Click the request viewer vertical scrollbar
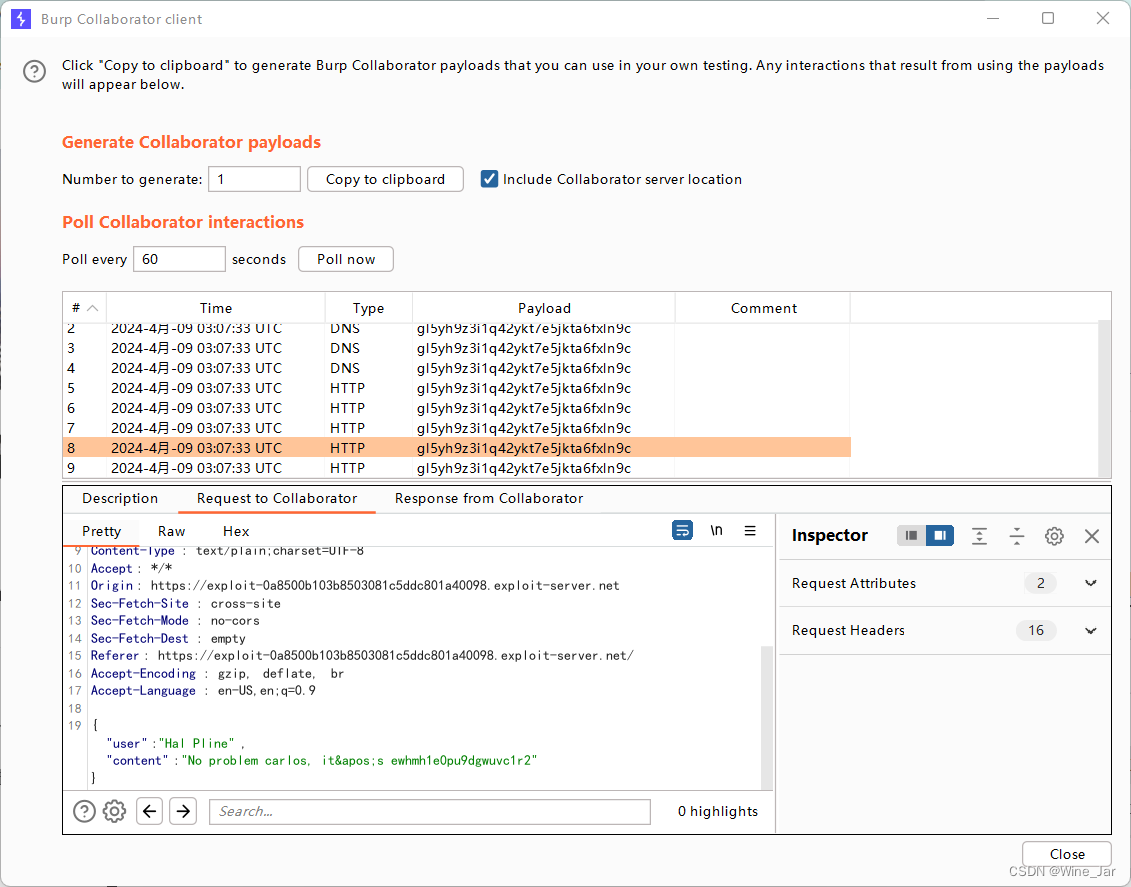 coord(767,718)
